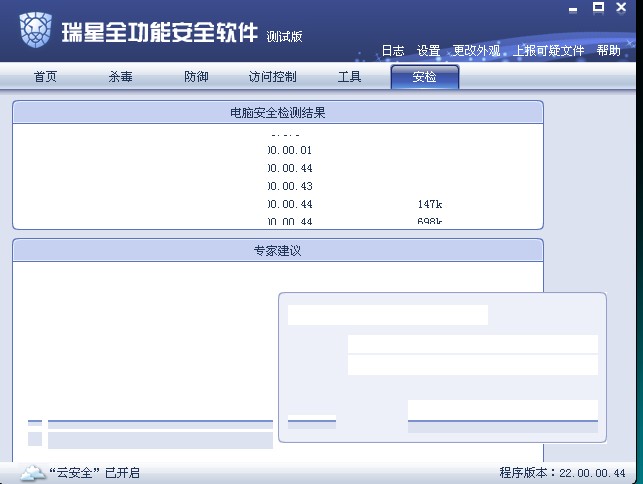Select the 00.00.43 version entry
643x484 pixels.
[290, 186]
